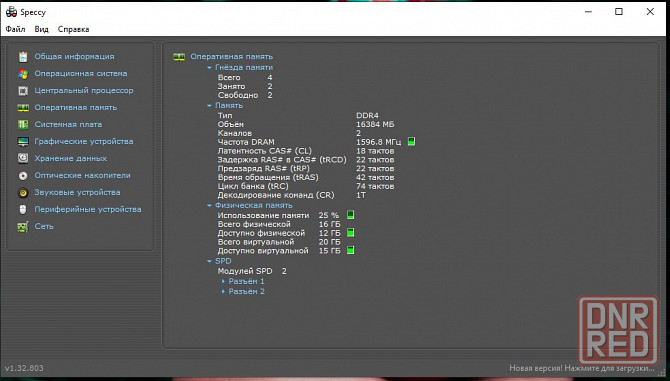This screenshot has height=381, width=670.
Task: Click the 16384 МБ volume value
Action: pyautogui.click(x=375, y=124)
